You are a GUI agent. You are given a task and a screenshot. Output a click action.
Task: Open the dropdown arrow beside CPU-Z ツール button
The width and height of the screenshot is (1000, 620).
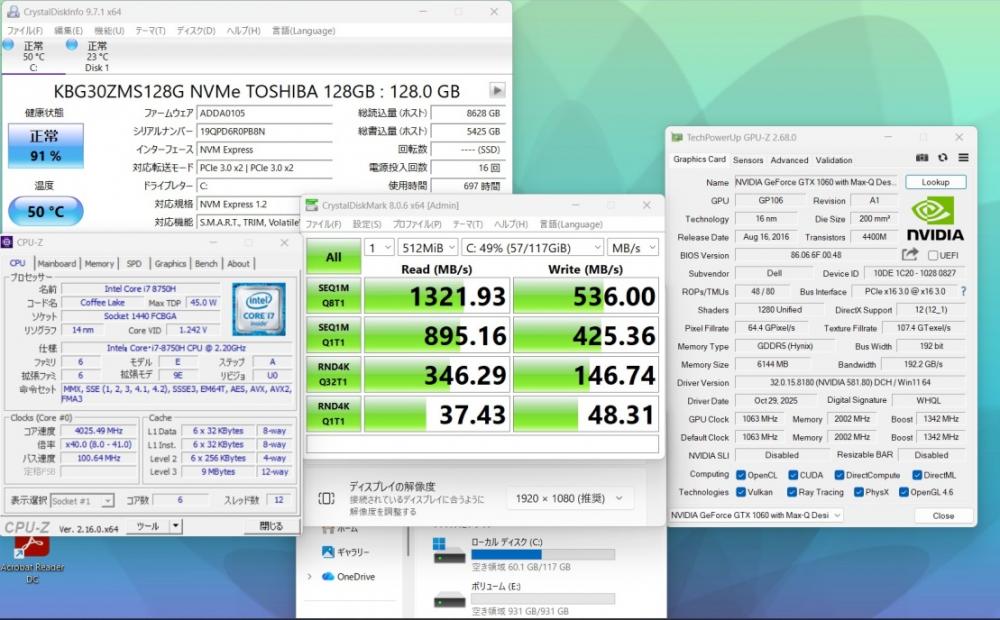pos(175,526)
